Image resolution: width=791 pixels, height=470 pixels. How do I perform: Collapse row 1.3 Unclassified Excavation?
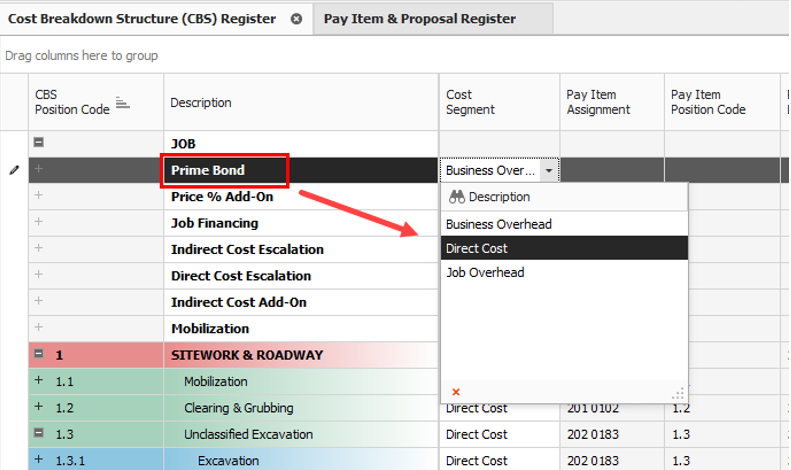click(38, 433)
